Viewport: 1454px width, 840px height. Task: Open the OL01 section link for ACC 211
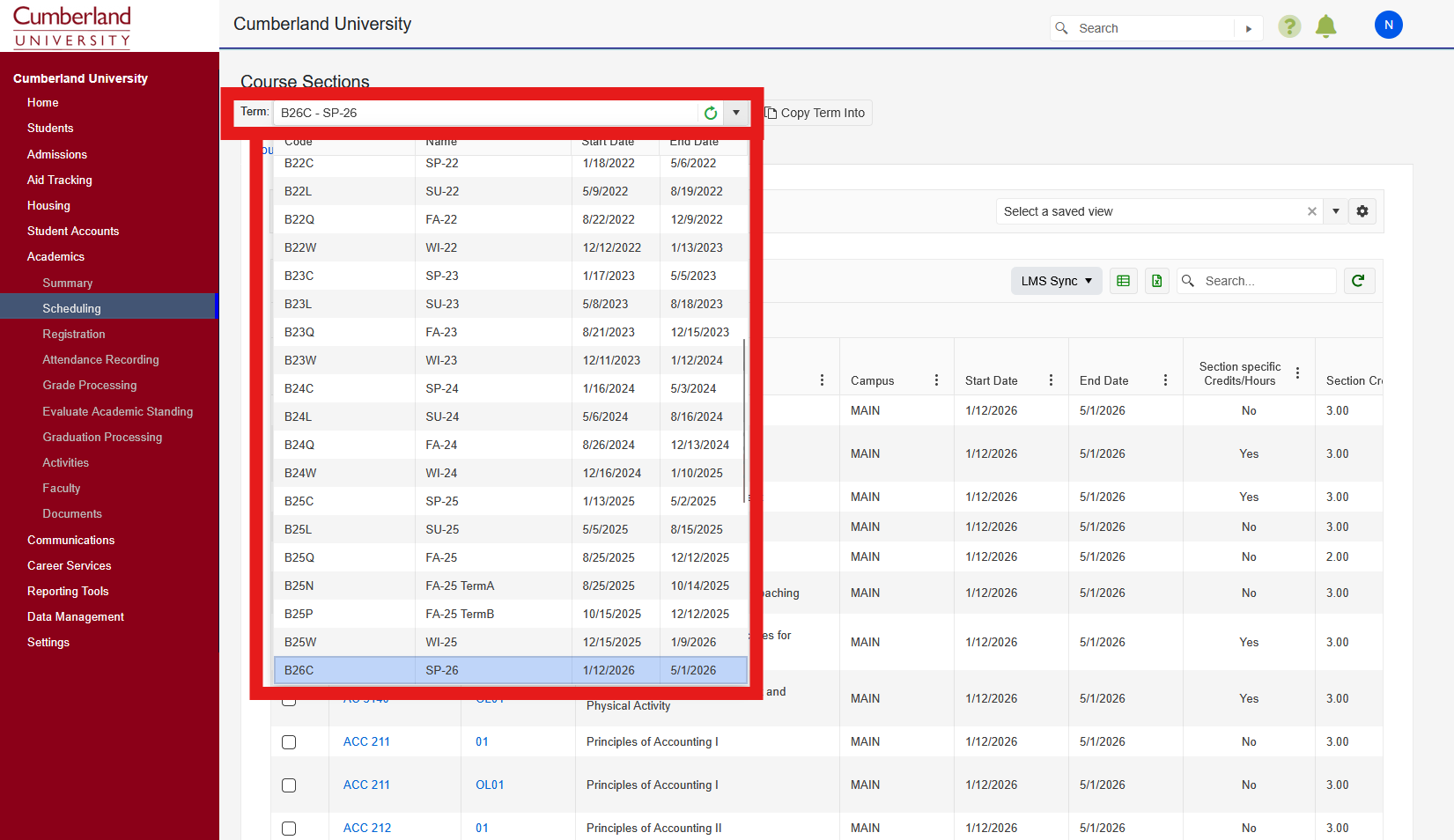pos(490,785)
